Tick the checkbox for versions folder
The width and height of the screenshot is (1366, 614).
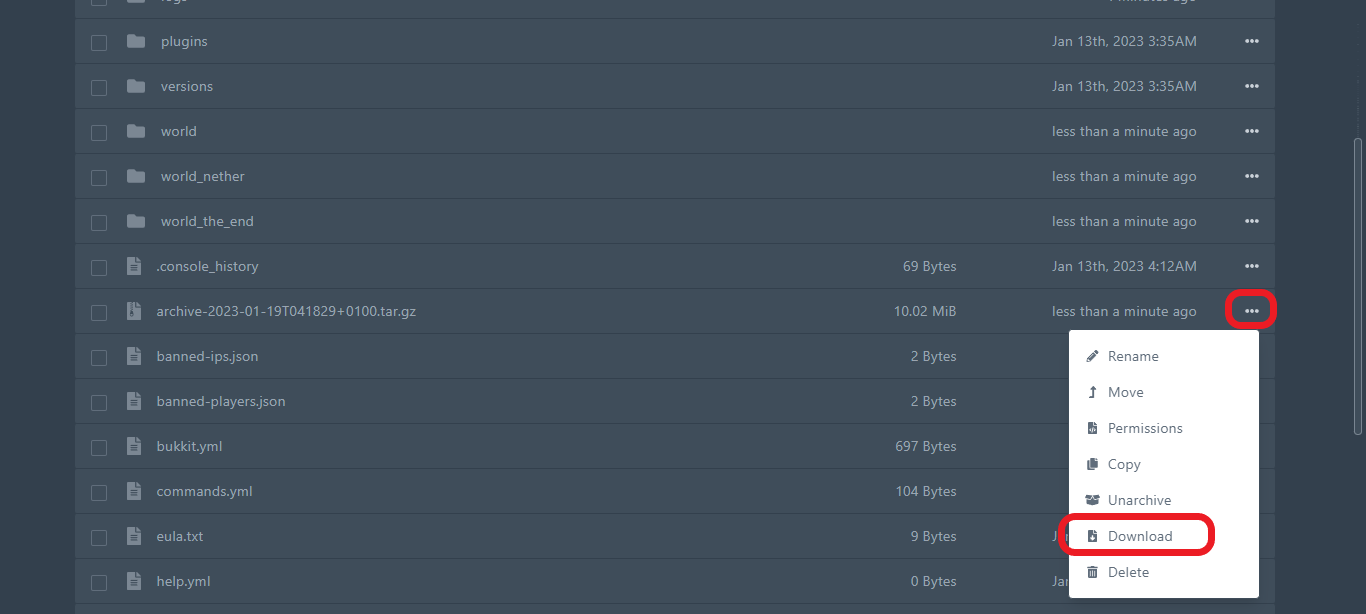[x=99, y=87]
